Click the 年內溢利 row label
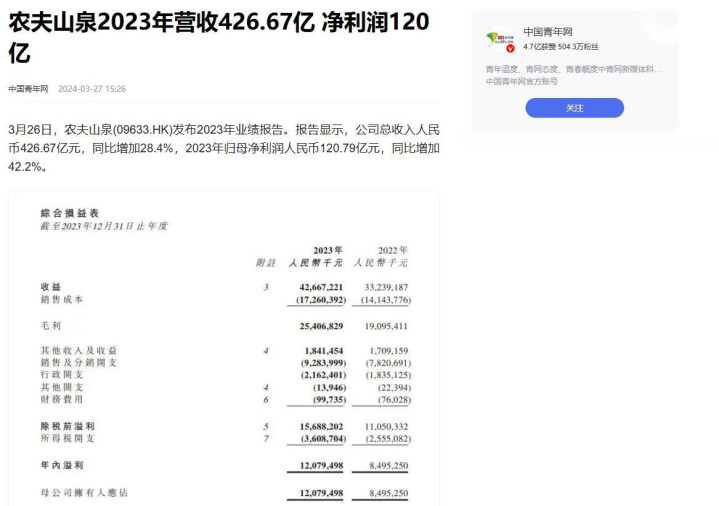The image size is (719, 506). (x=62, y=465)
